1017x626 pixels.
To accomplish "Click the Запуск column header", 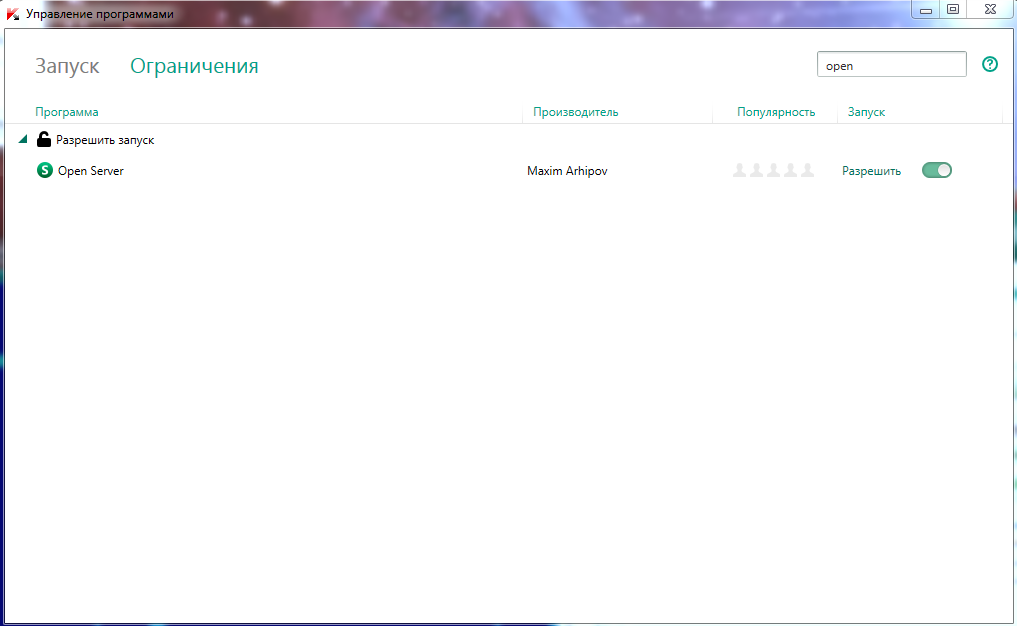I will click(866, 112).
